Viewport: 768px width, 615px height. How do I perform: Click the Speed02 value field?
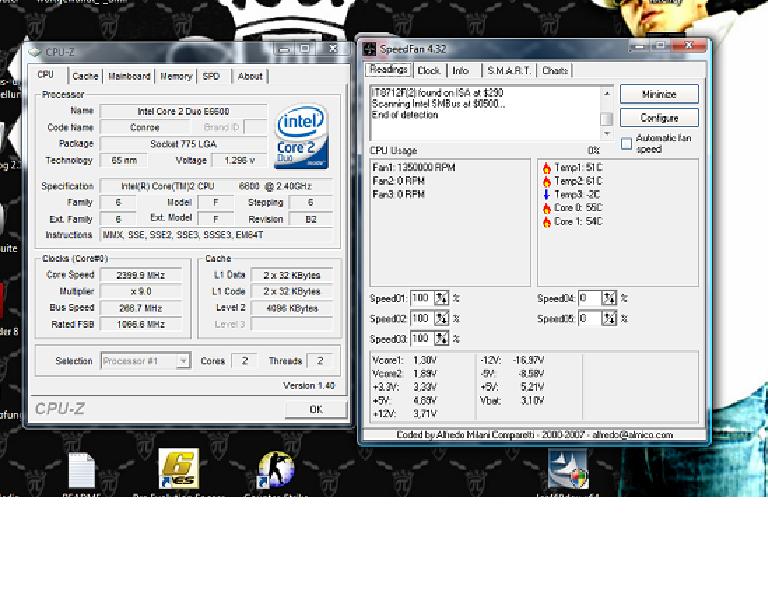[x=422, y=318]
